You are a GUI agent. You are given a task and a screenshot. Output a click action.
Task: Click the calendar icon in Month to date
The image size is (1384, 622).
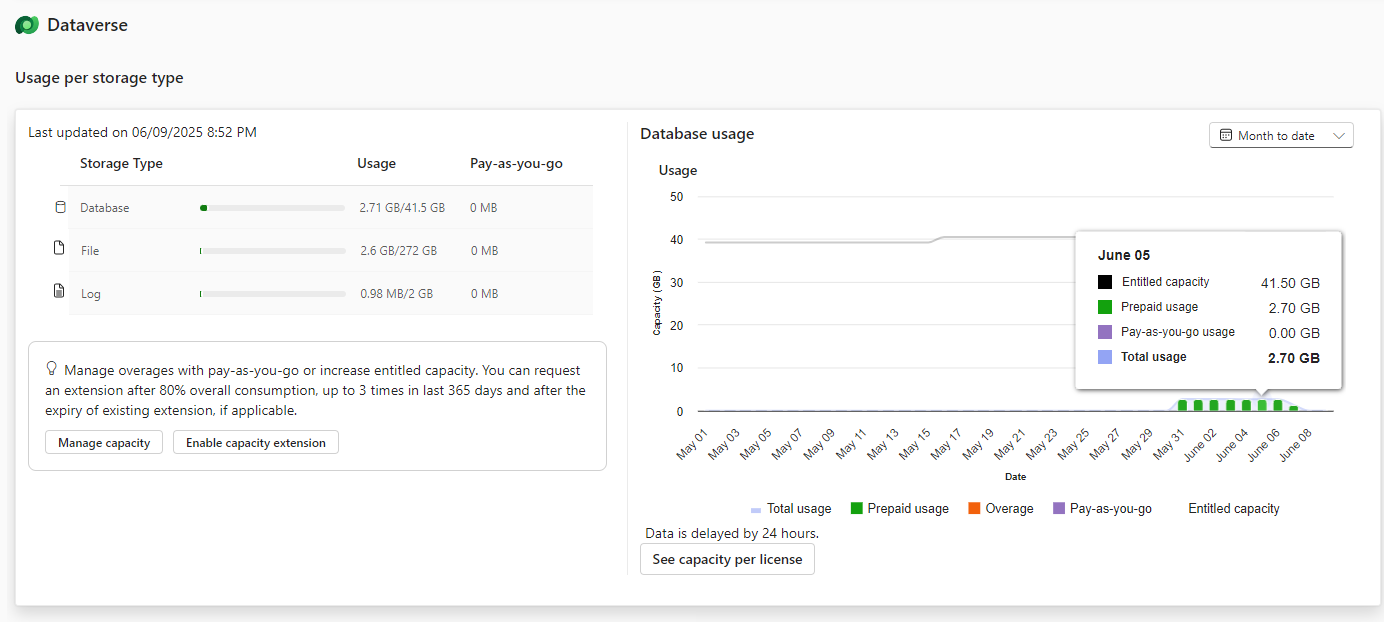click(x=1226, y=135)
